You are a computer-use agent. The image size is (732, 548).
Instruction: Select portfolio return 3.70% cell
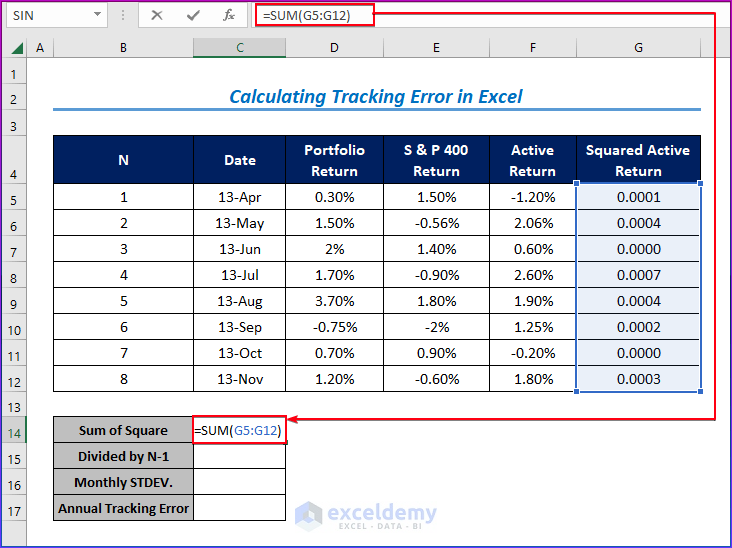[334, 301]
